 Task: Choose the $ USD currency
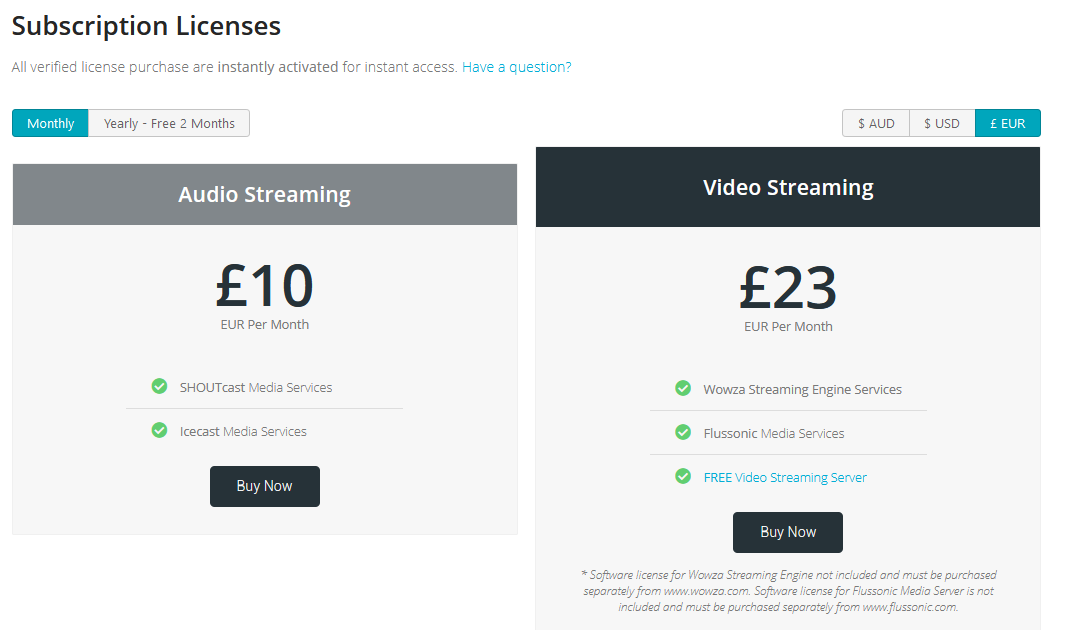tap(942, 123)
